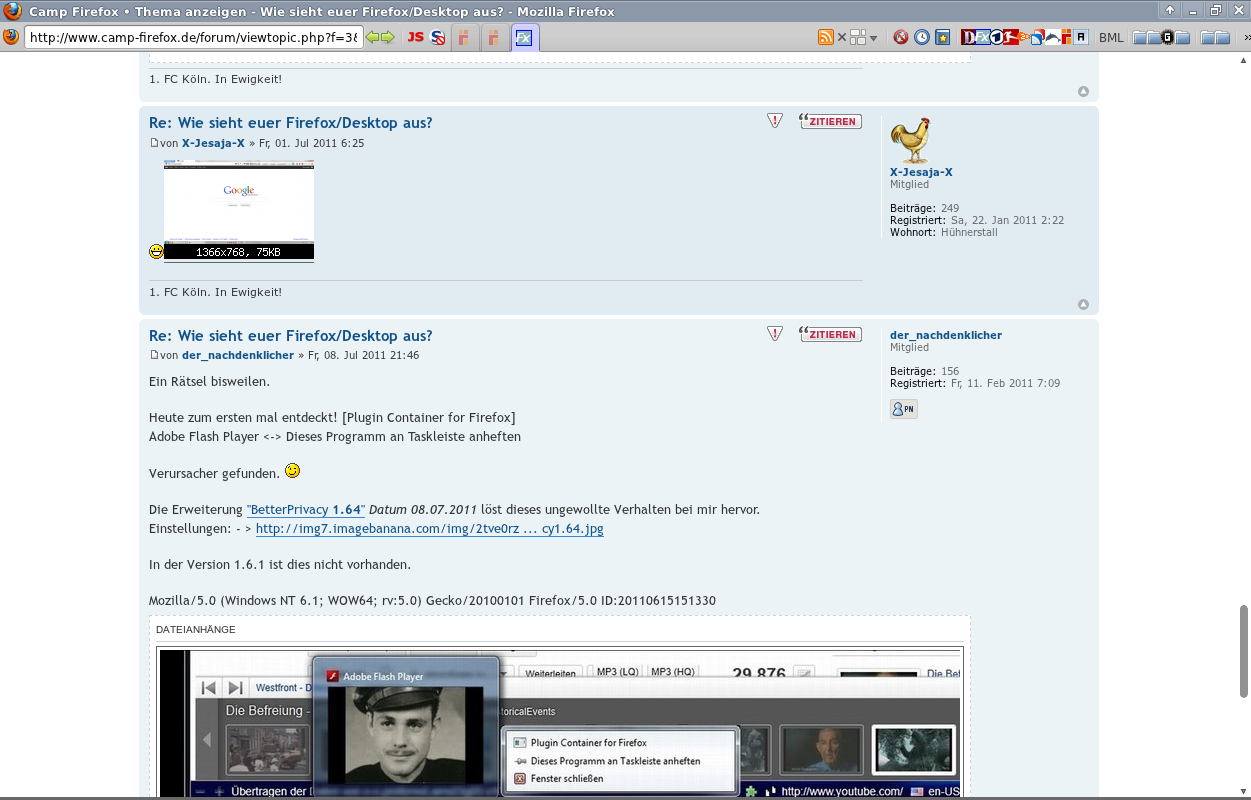1251x800 pixels.
Task: Open the BML bookmark menu
Action: (1111, 38)
